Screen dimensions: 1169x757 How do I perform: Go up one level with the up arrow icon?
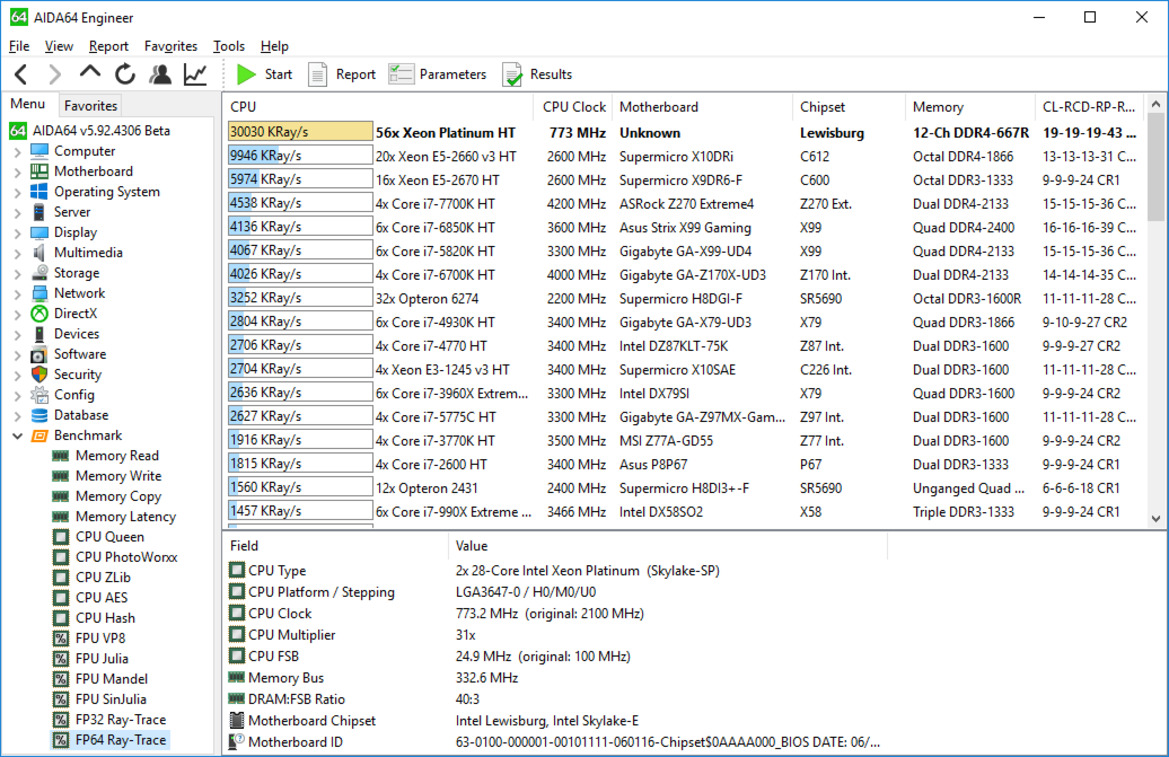[89, 73]
